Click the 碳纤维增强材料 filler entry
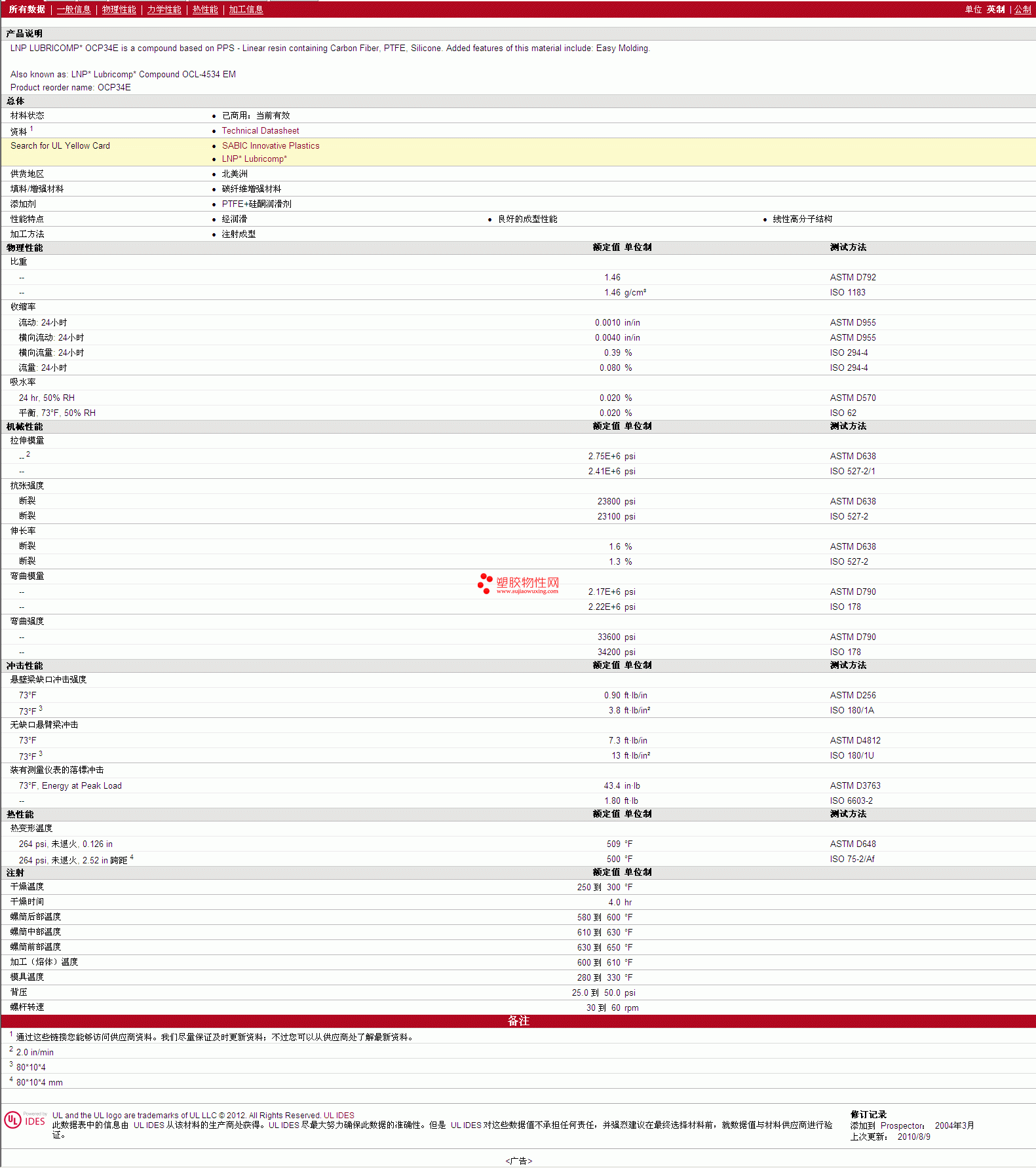This screenshot has height=1168, width=1036. coord(252,189)
